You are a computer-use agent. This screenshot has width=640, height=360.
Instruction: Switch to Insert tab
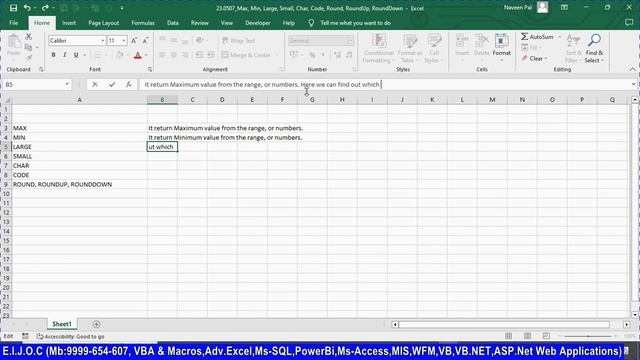(x=69, y=23)
